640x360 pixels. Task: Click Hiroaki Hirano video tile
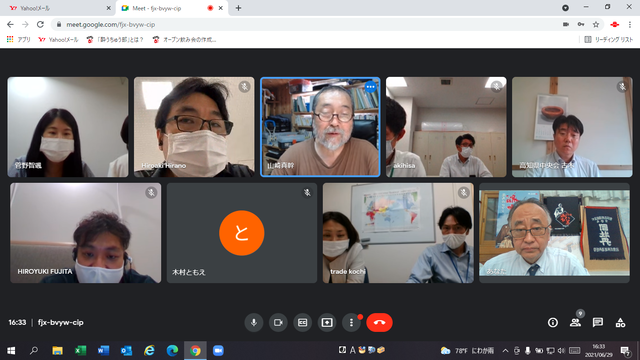click(194, 127)
